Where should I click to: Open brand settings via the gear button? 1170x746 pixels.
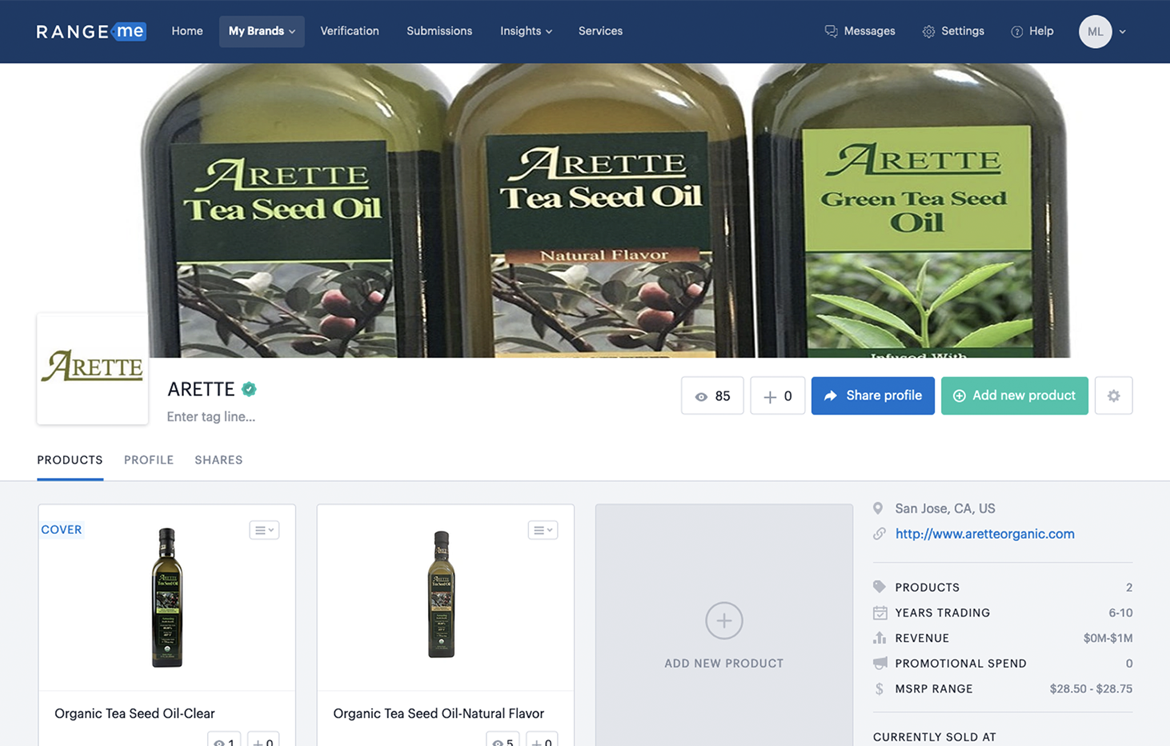(1114, 395)
